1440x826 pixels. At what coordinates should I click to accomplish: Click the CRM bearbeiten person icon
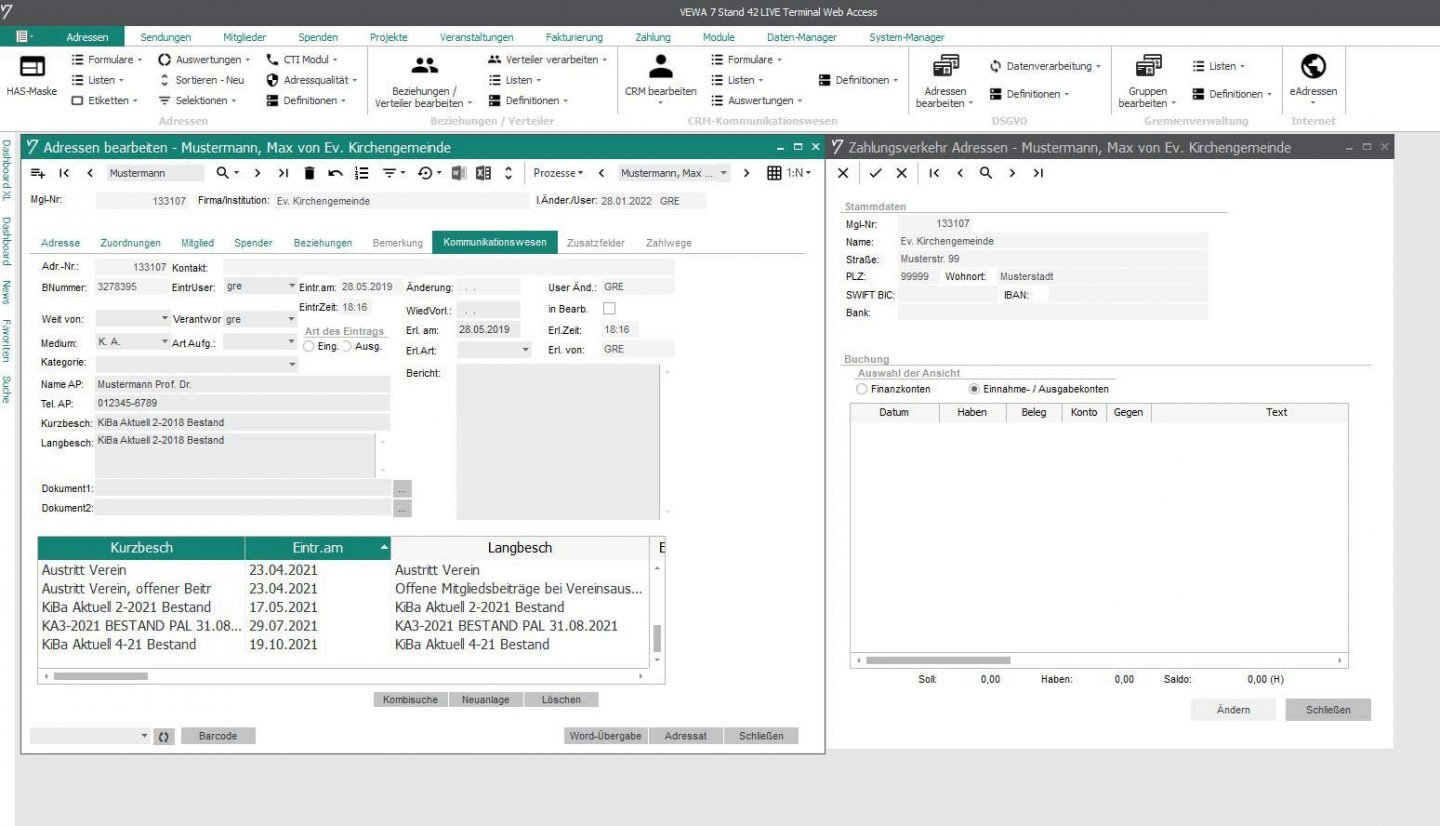(x=660, y=67)
